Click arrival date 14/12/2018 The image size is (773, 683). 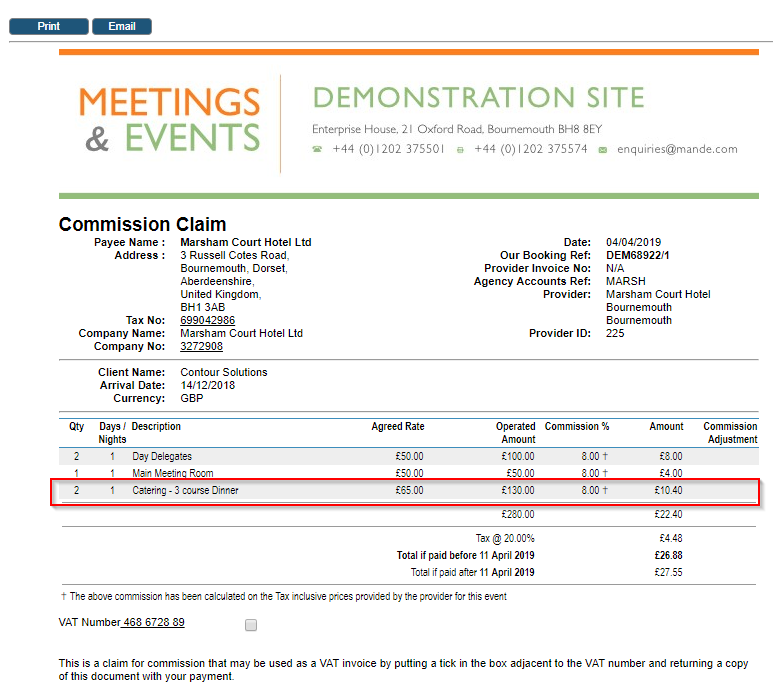pos(208,385)
